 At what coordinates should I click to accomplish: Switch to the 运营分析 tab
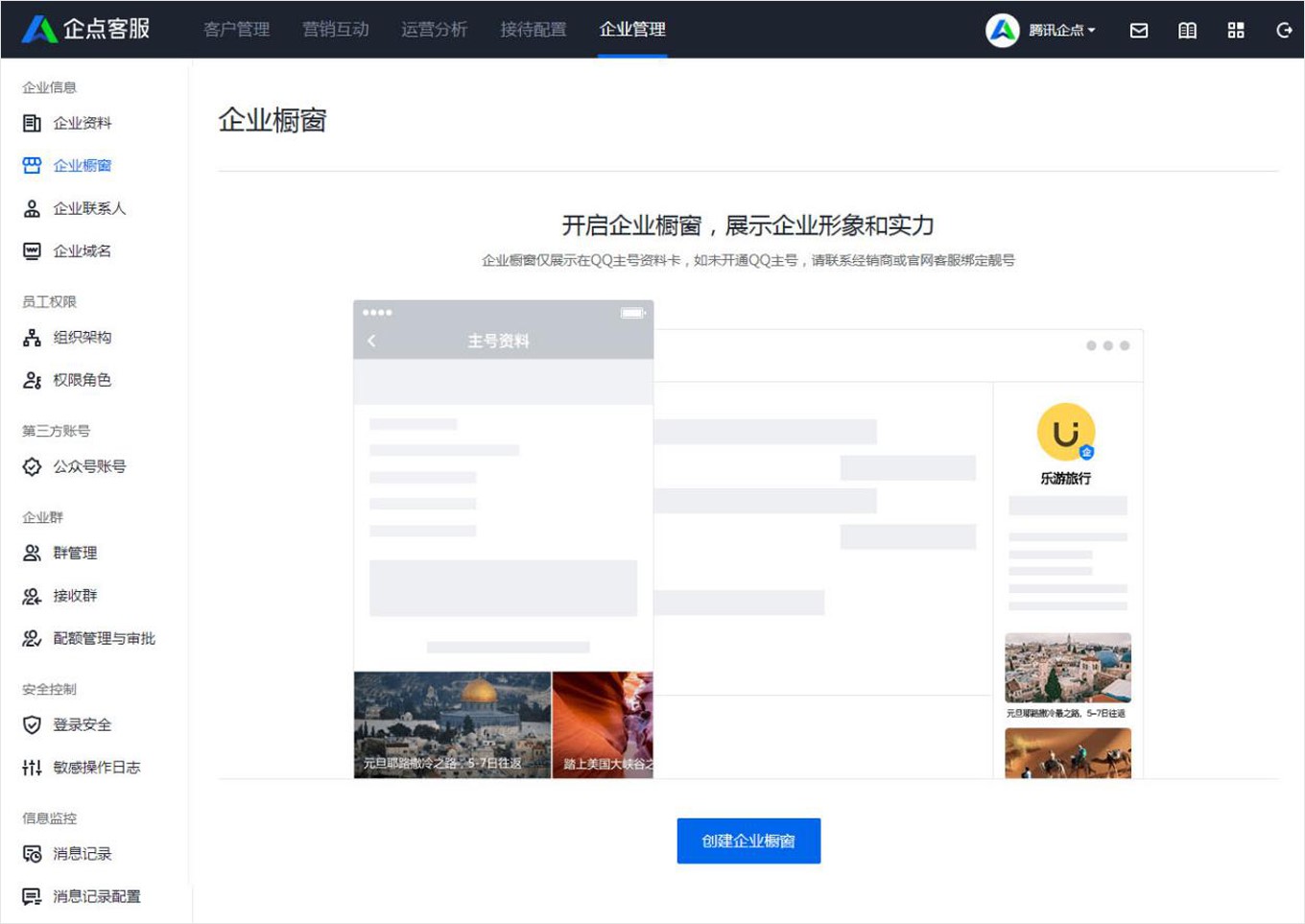coord(434,30)
